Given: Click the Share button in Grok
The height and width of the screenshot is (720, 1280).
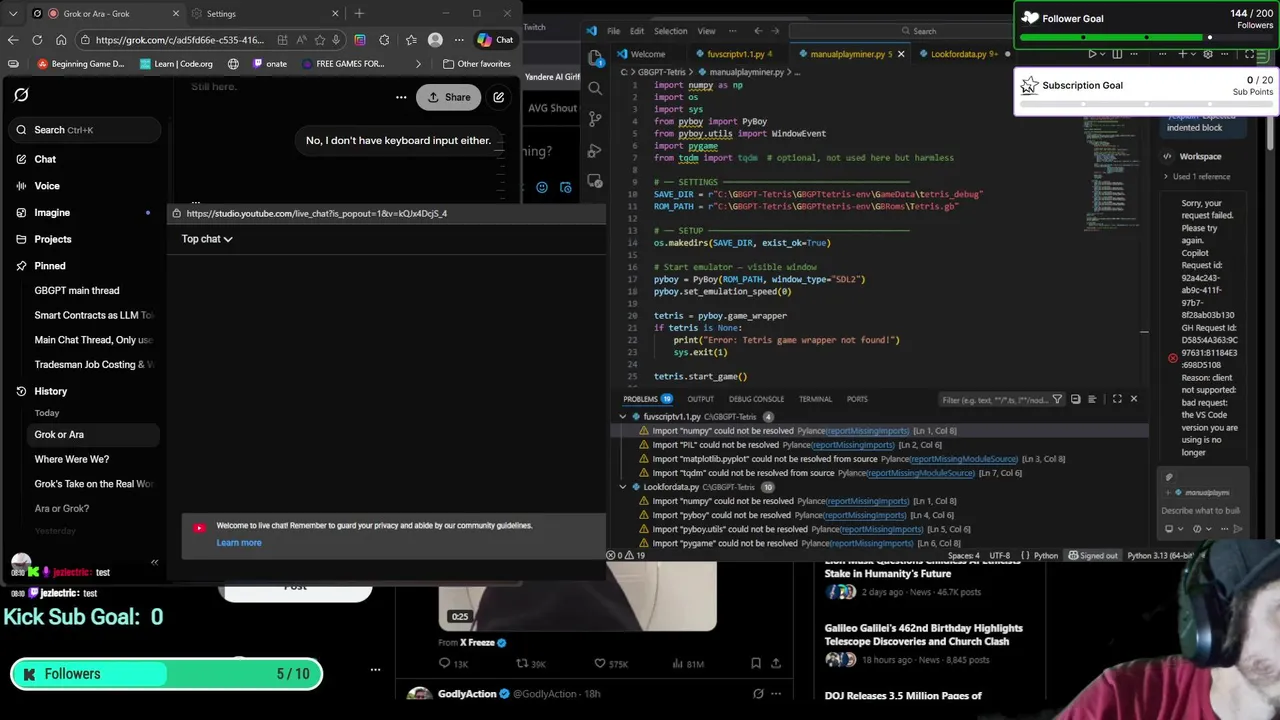Looking at the screenshot, I should click(x=449, y=97).
